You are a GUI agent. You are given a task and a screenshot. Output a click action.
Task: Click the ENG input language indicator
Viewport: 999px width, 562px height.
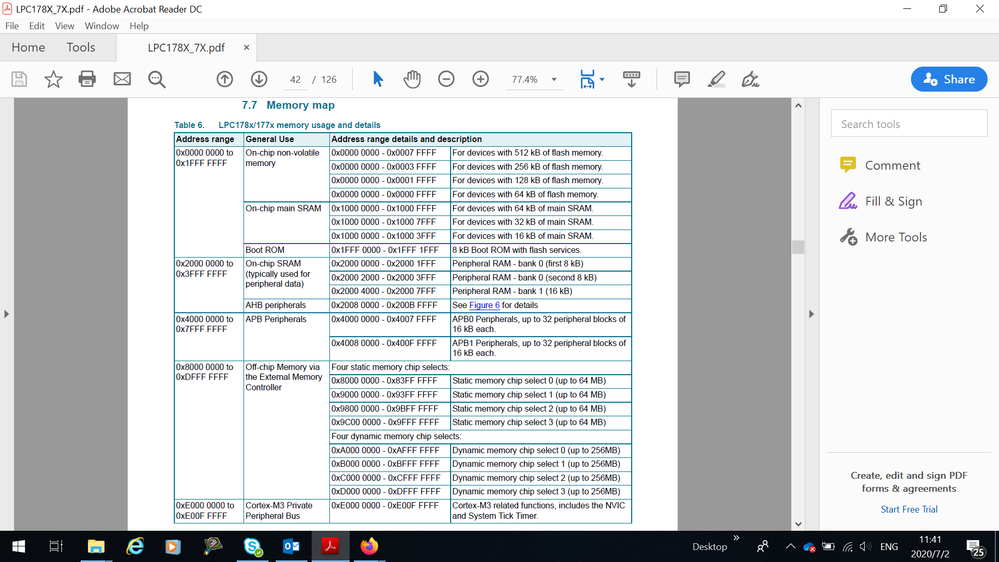click(x=889, y=547)
